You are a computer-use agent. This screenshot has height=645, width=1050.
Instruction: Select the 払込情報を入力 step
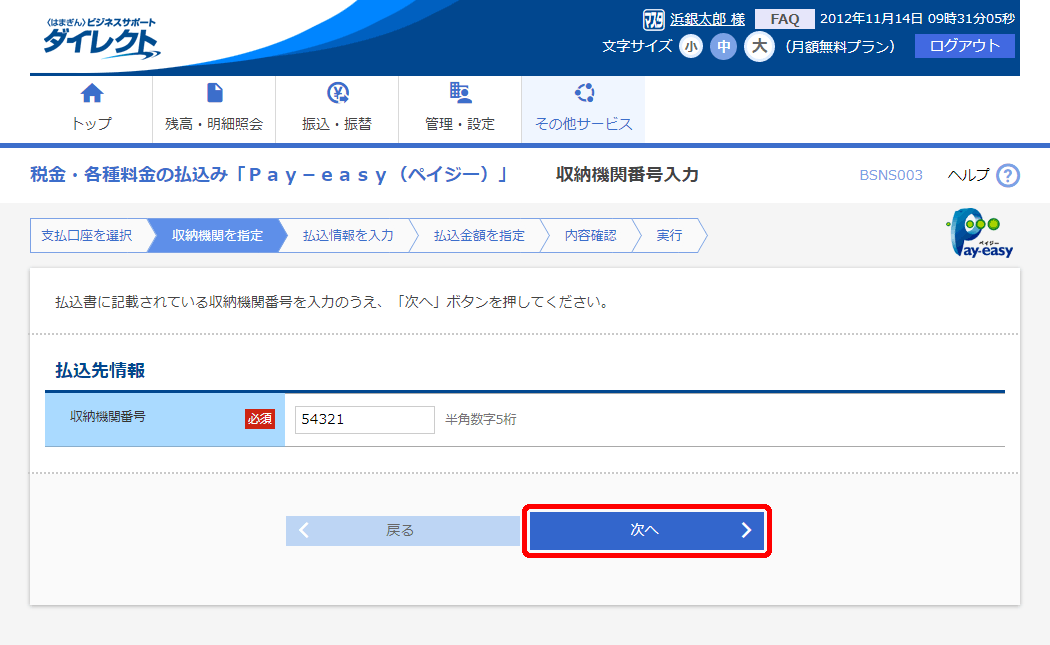click(348, 236)
